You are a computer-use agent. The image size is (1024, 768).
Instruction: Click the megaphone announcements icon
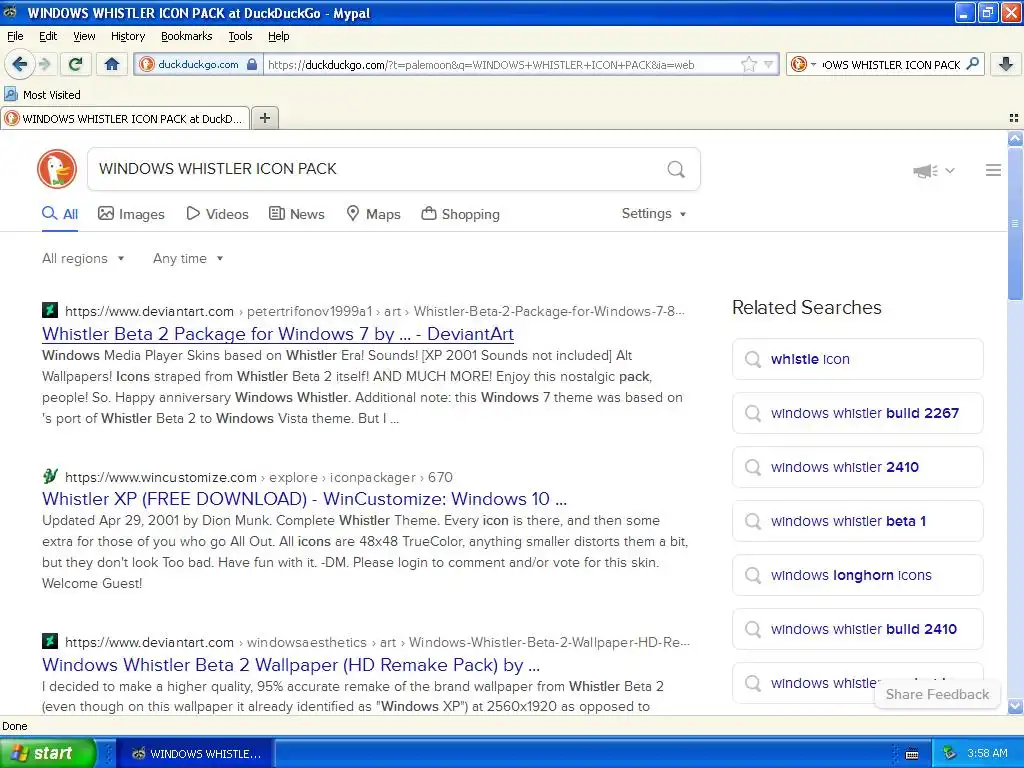[925, 170]
